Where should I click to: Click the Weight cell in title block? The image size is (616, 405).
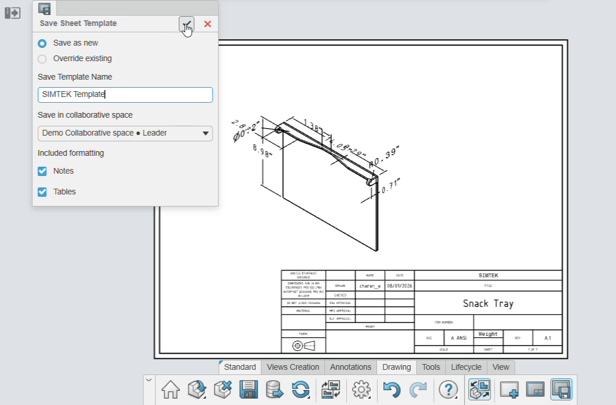coord(488,334)
